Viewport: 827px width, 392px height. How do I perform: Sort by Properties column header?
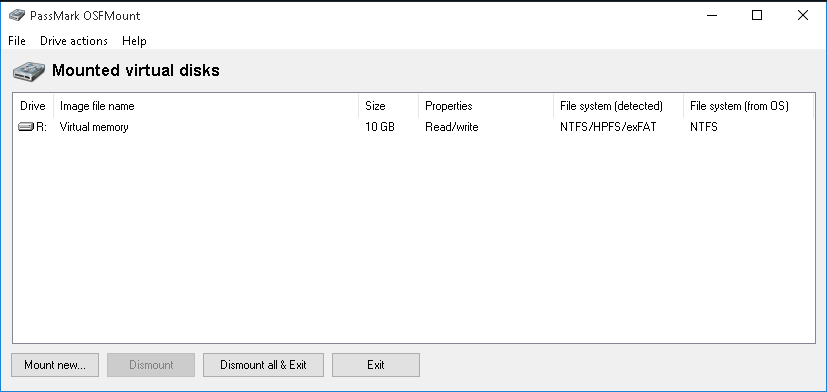point(486,106)
